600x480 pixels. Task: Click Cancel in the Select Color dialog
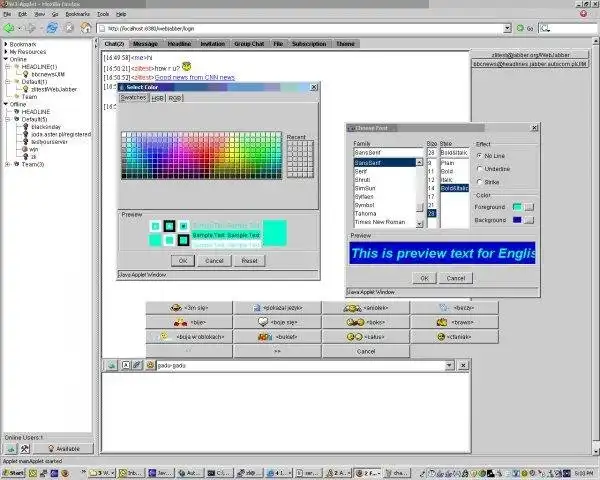click(214, 261)
